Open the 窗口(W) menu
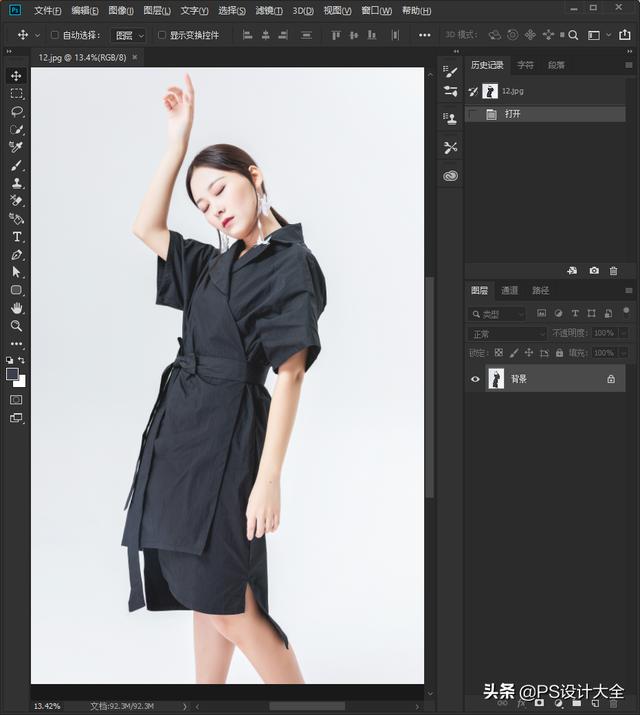The image size is (640, 715). tap(377, 10)
